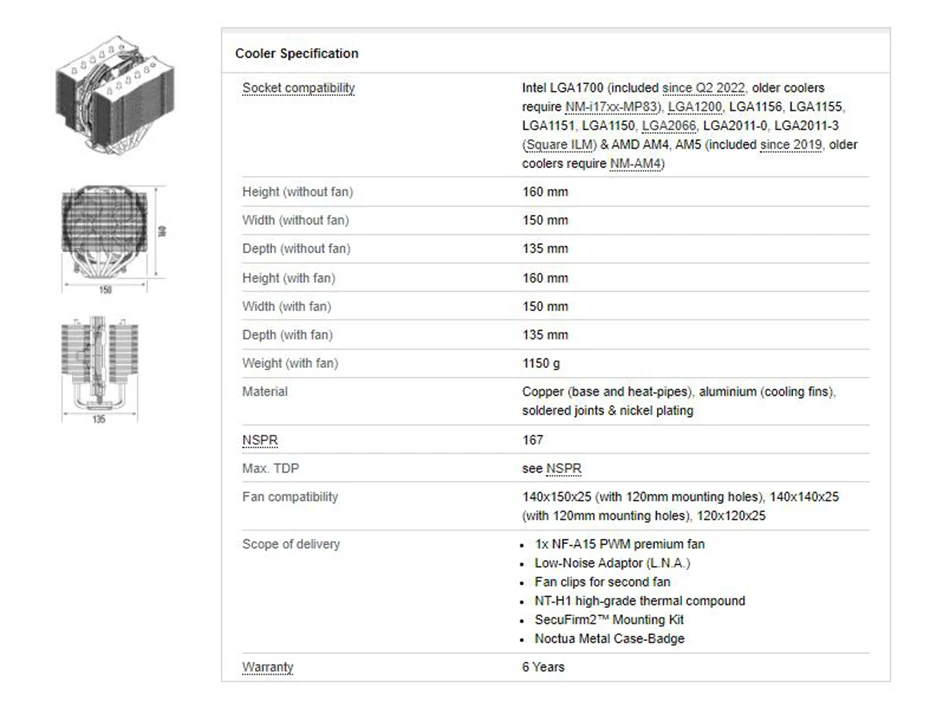The image size is (930, 714).
Task: Click the Cooler Specification table heading
Action: pos(296,53)
